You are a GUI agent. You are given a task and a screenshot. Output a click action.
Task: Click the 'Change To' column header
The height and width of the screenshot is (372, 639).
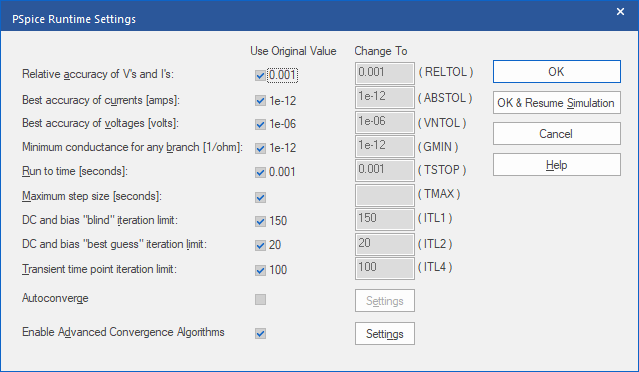click(x=381, y=51)
